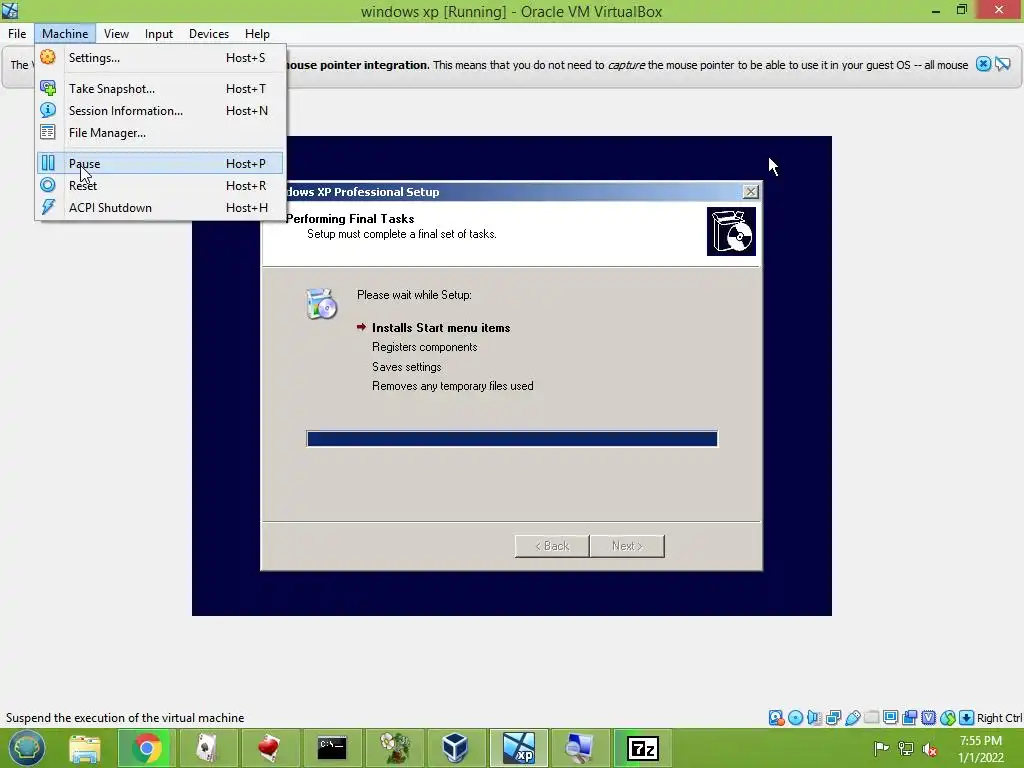Open Hearts card game on taskbar
The image size is (1024, 768).
269,748
